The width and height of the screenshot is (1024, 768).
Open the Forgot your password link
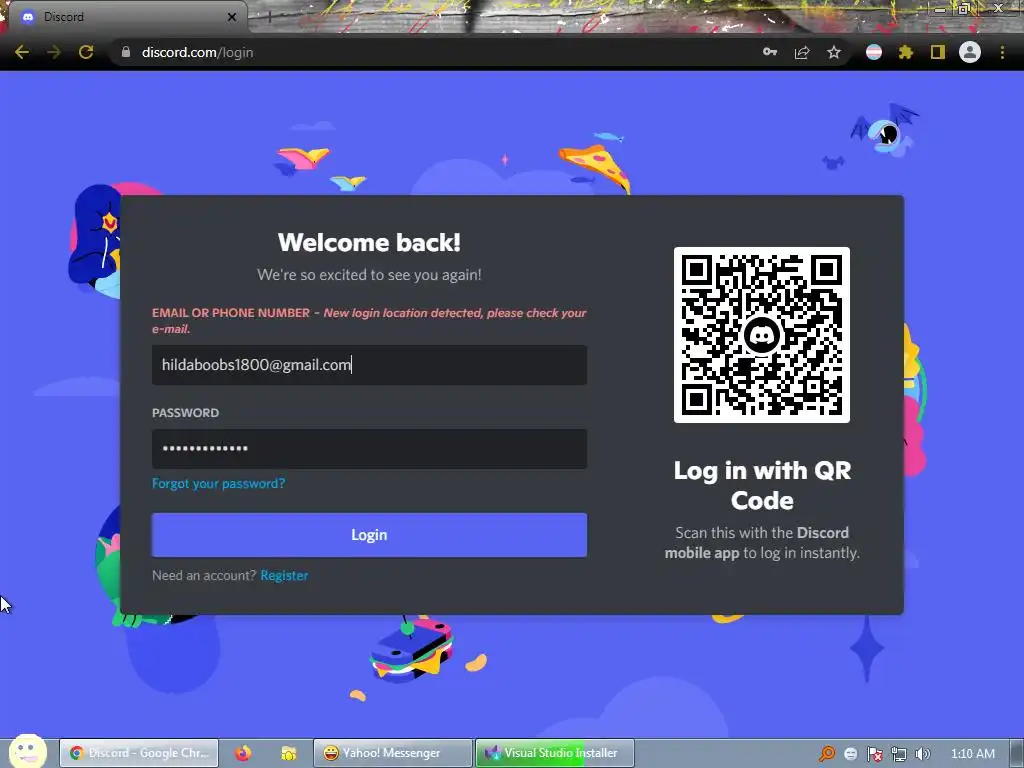tap(218, 483)
